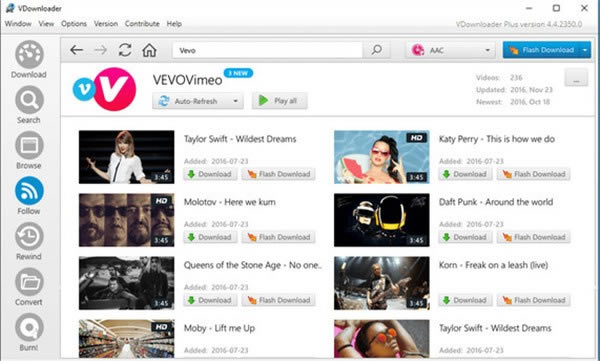The width and height of the screenshot is (600, 361).
Task: Go to home with house icon
Action: (x=149, y=50)
